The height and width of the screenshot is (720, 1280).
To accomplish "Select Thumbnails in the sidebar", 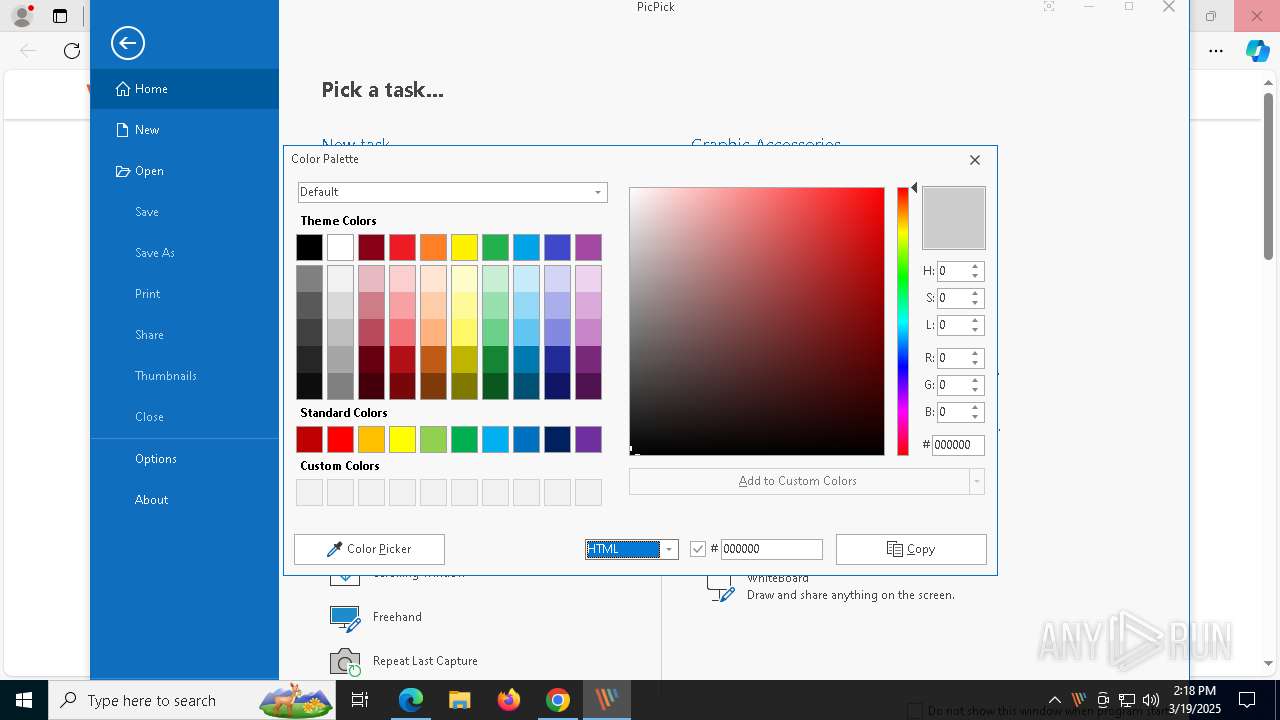I will pos(184,376).
